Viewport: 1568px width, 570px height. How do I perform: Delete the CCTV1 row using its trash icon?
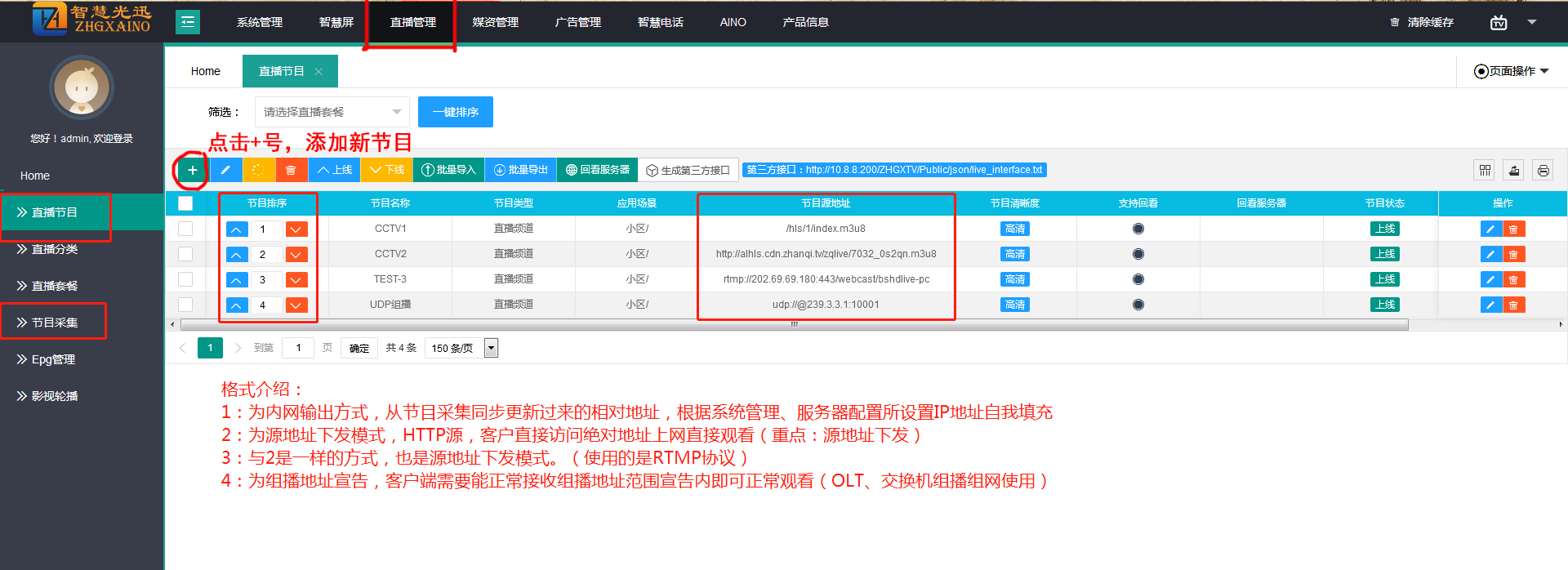click(x=1513, y=229)
